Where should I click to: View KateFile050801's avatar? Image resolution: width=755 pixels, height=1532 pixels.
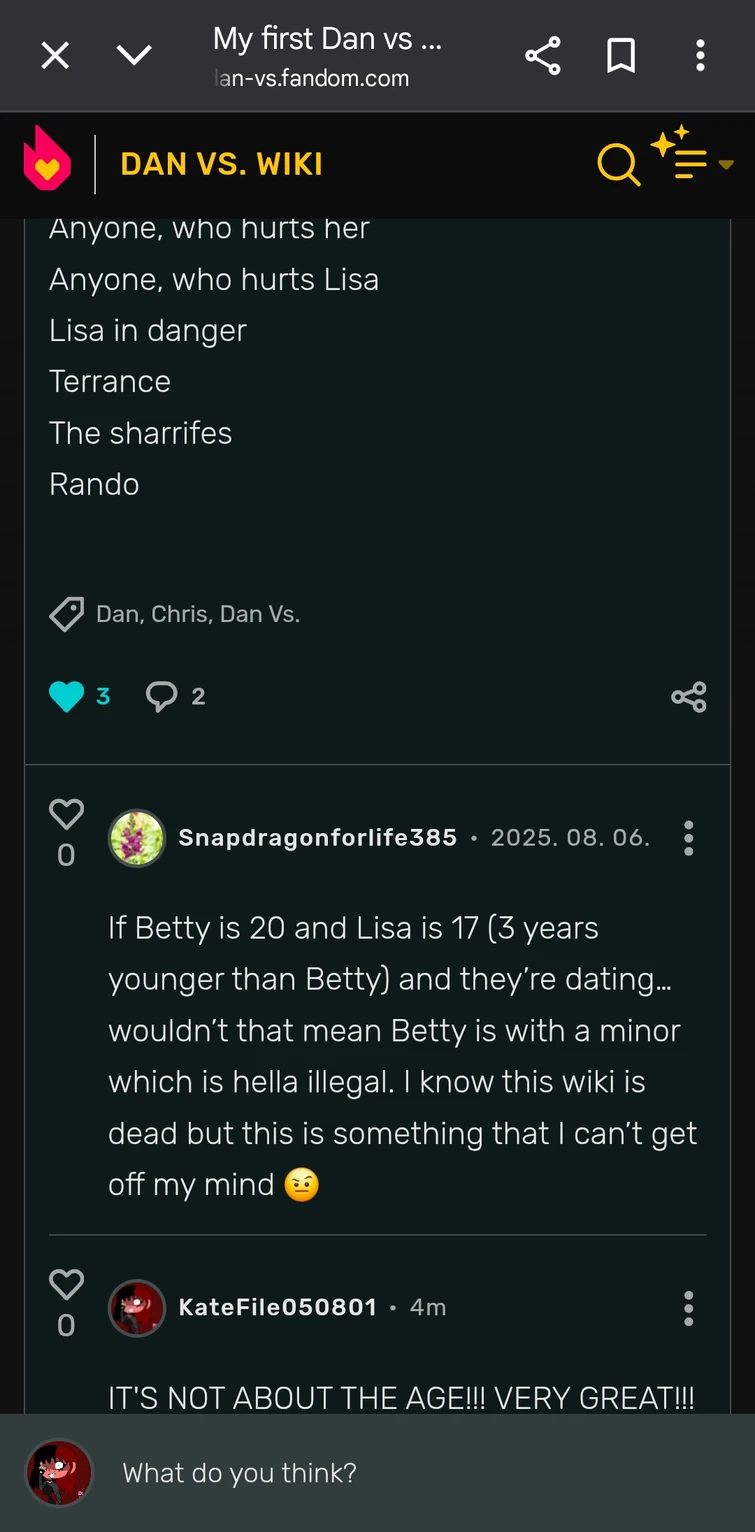[136, 1308]
